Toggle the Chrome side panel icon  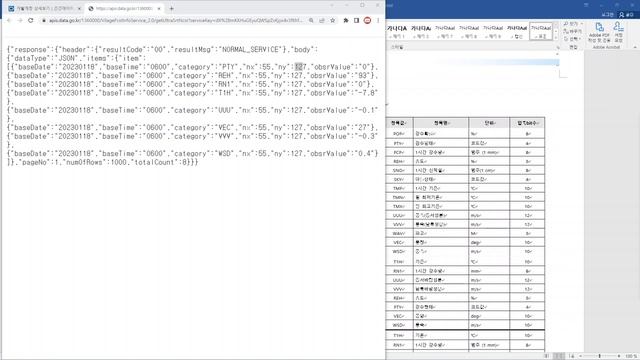pos(356,20)
